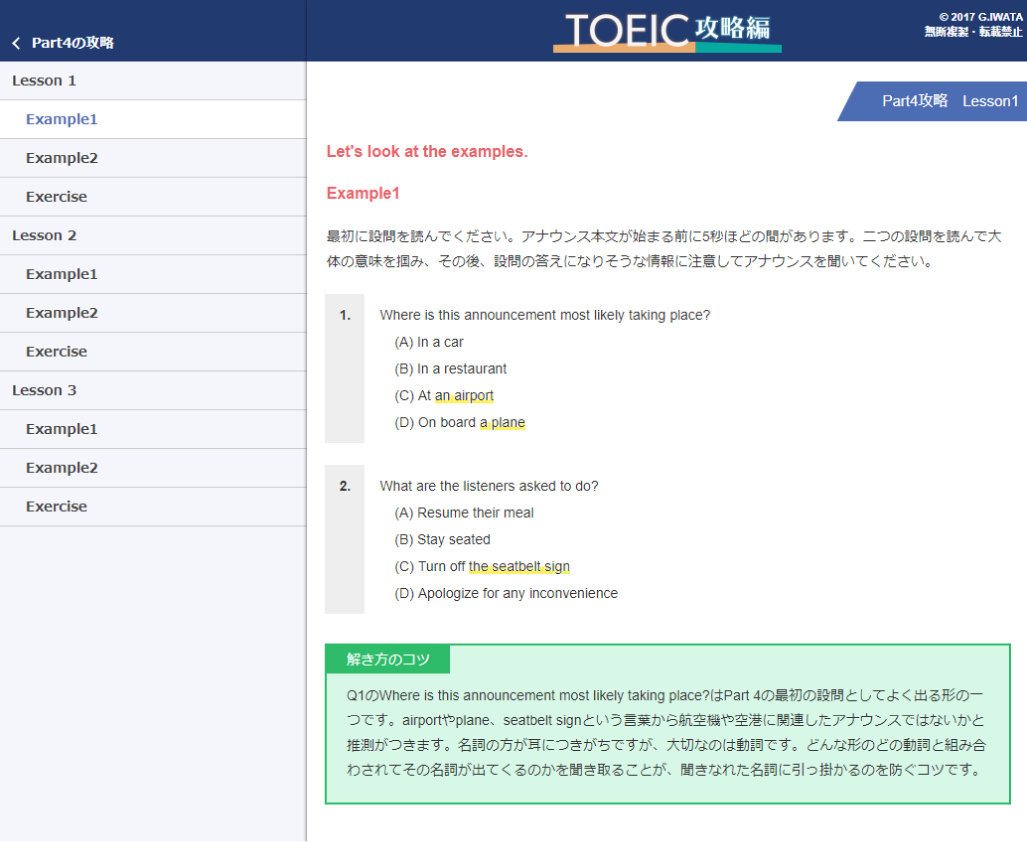Click the highlighted phrase 'the seatbelt sign'
Image resolution: width=1027 pixels, height=842 pixels.
(x=519, y=567)
